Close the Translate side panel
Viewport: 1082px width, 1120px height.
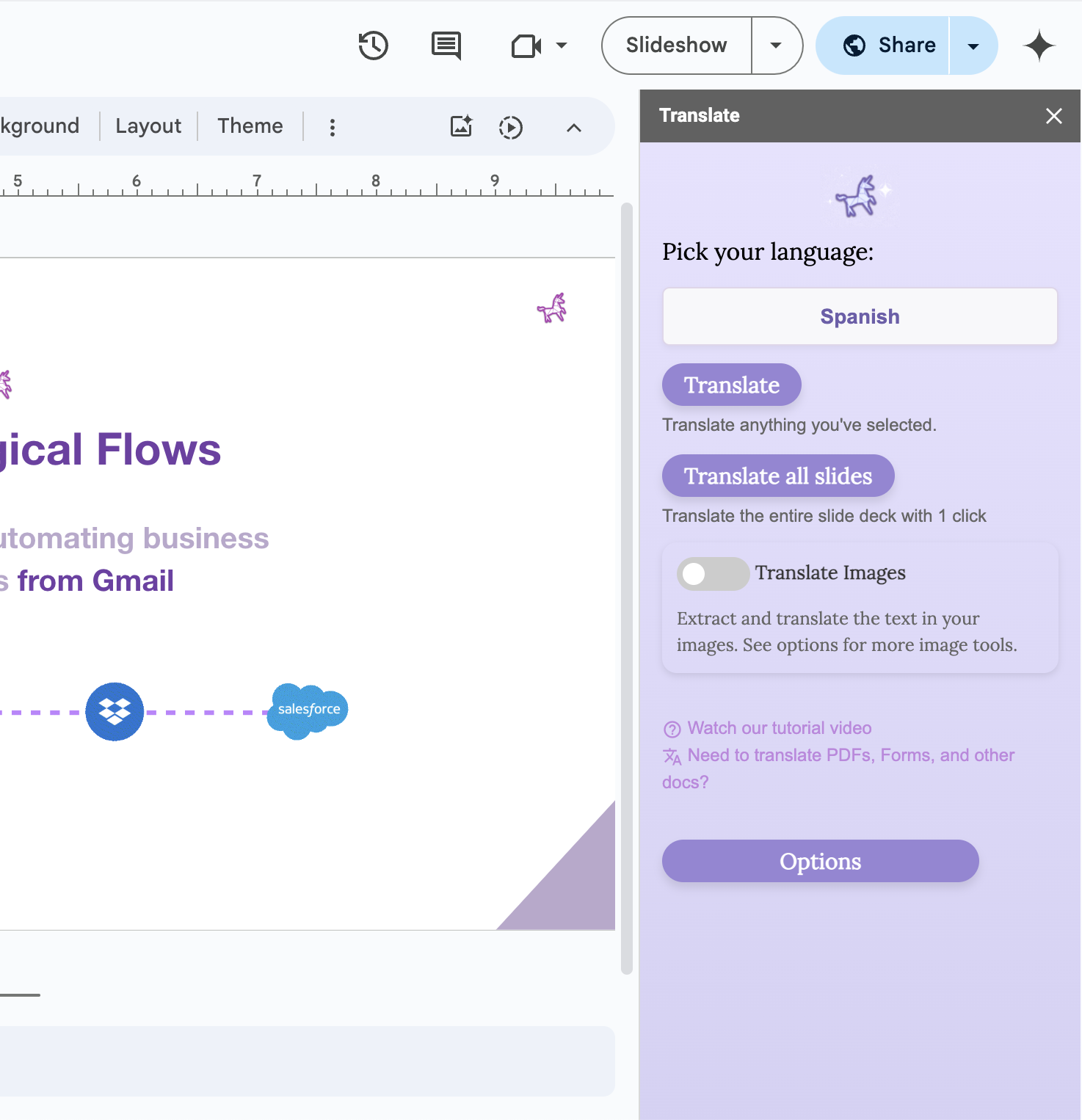pos(1054,116)
